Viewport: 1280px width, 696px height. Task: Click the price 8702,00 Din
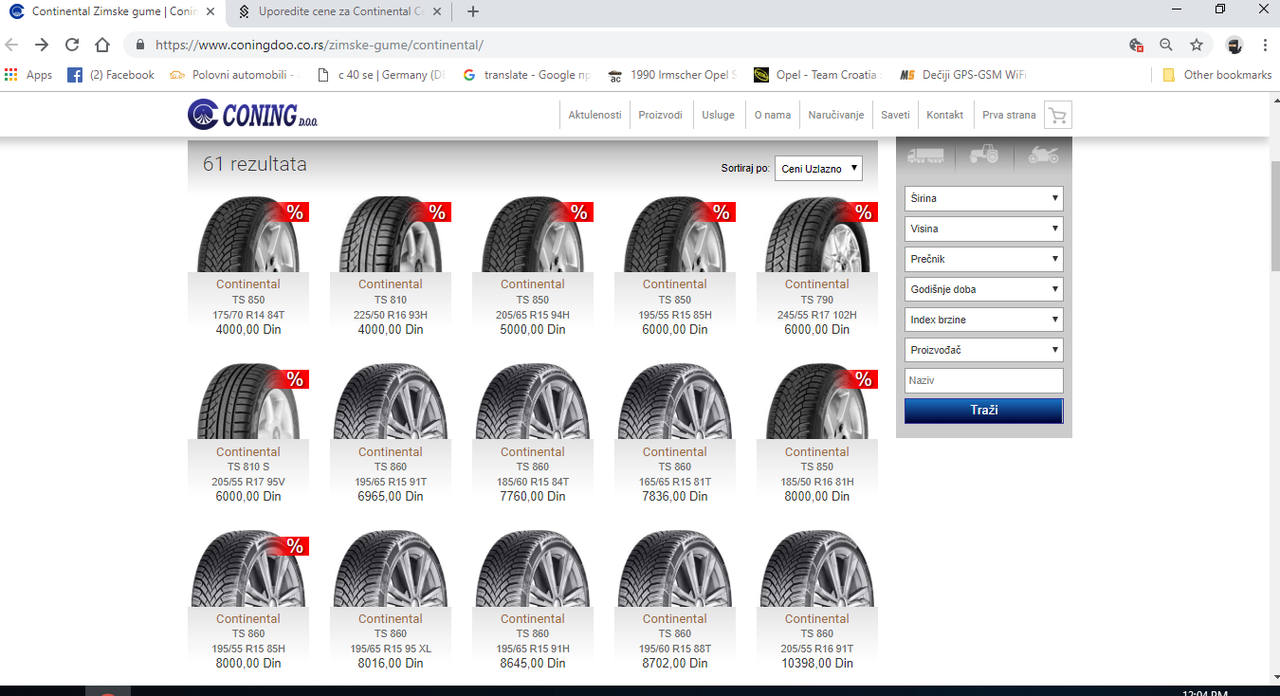[674, 663]
